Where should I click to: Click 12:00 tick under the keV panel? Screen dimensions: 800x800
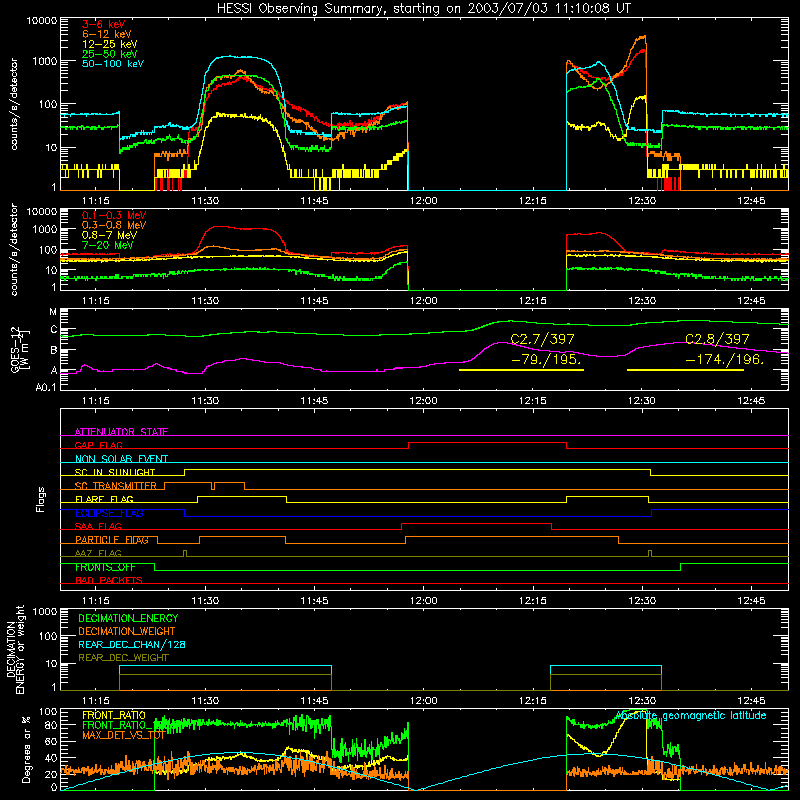point(423,201)
